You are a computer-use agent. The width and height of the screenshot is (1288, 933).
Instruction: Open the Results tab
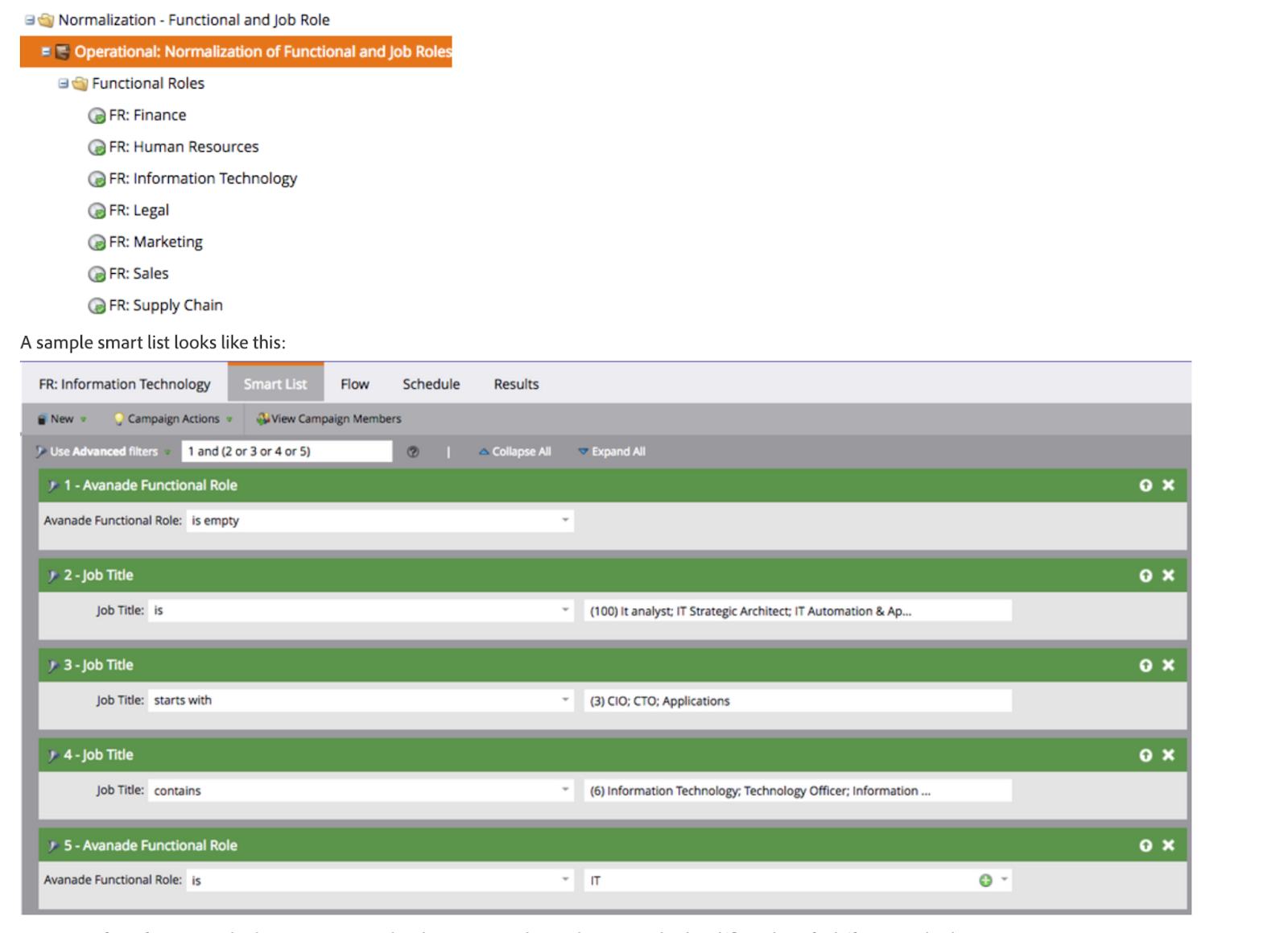(515, 384)
